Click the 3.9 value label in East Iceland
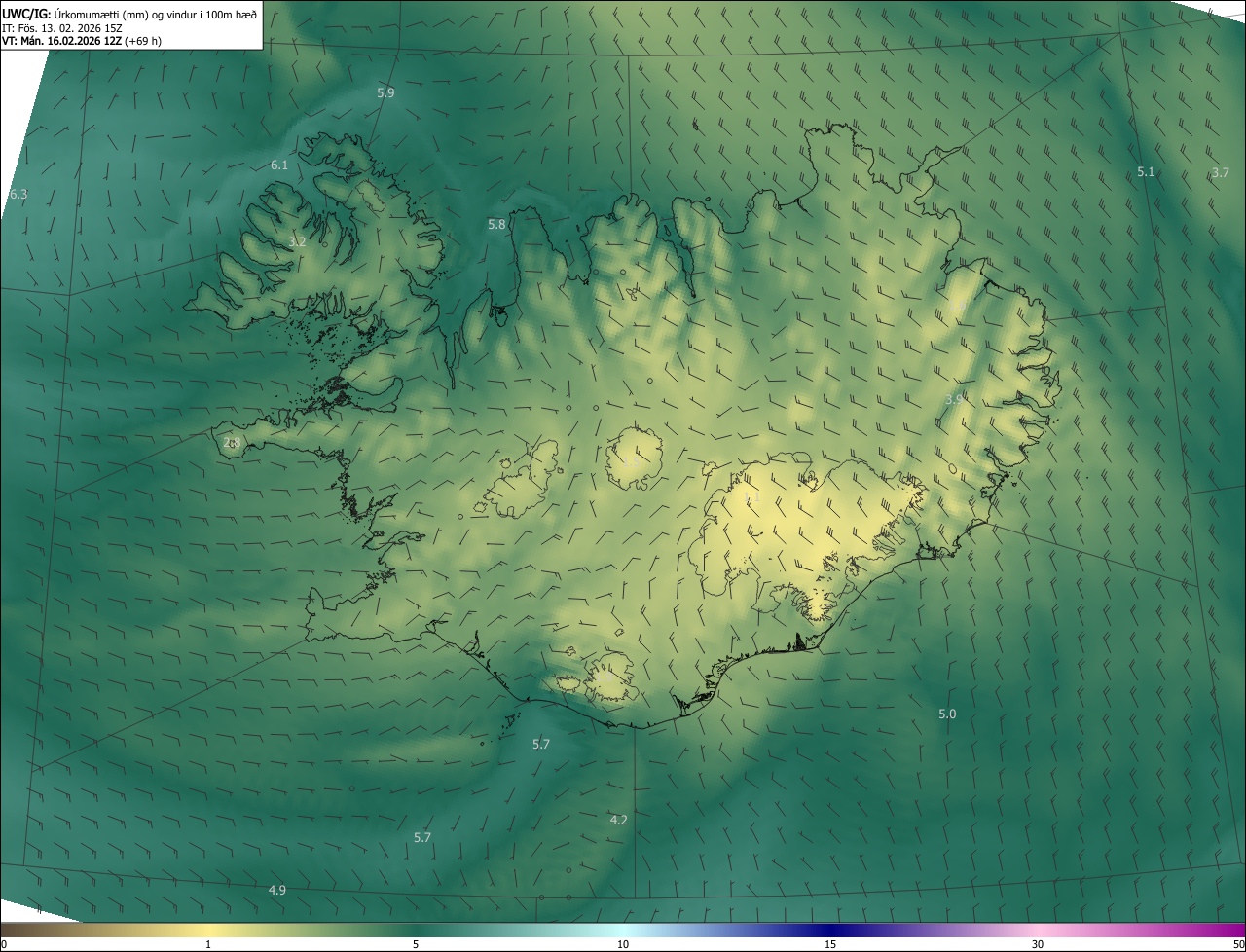 click(954, 399)
